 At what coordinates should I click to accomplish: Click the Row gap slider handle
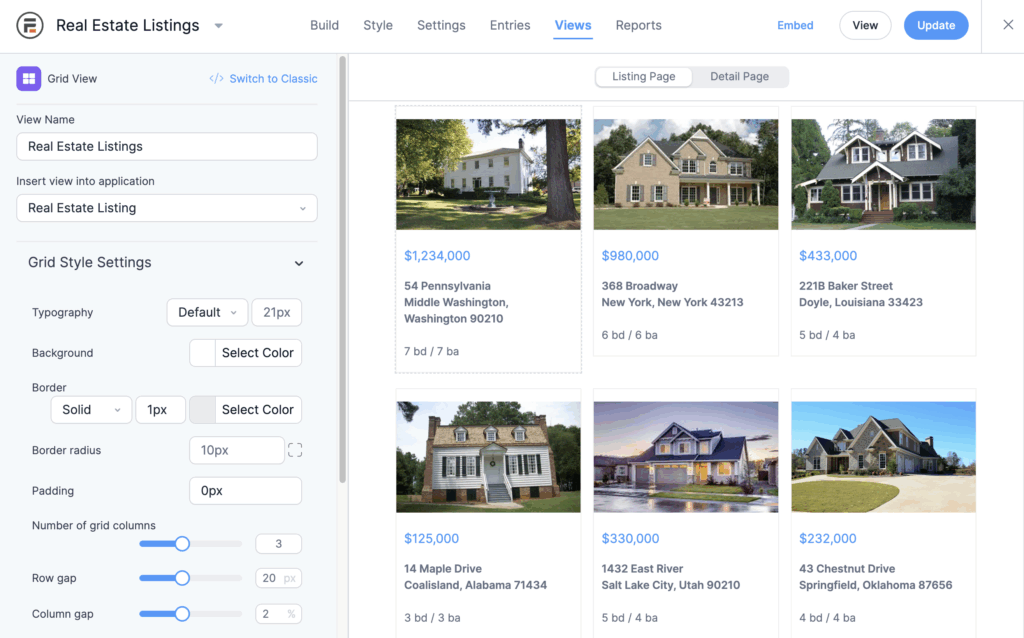pyautogui.click(x=181, y=578)
